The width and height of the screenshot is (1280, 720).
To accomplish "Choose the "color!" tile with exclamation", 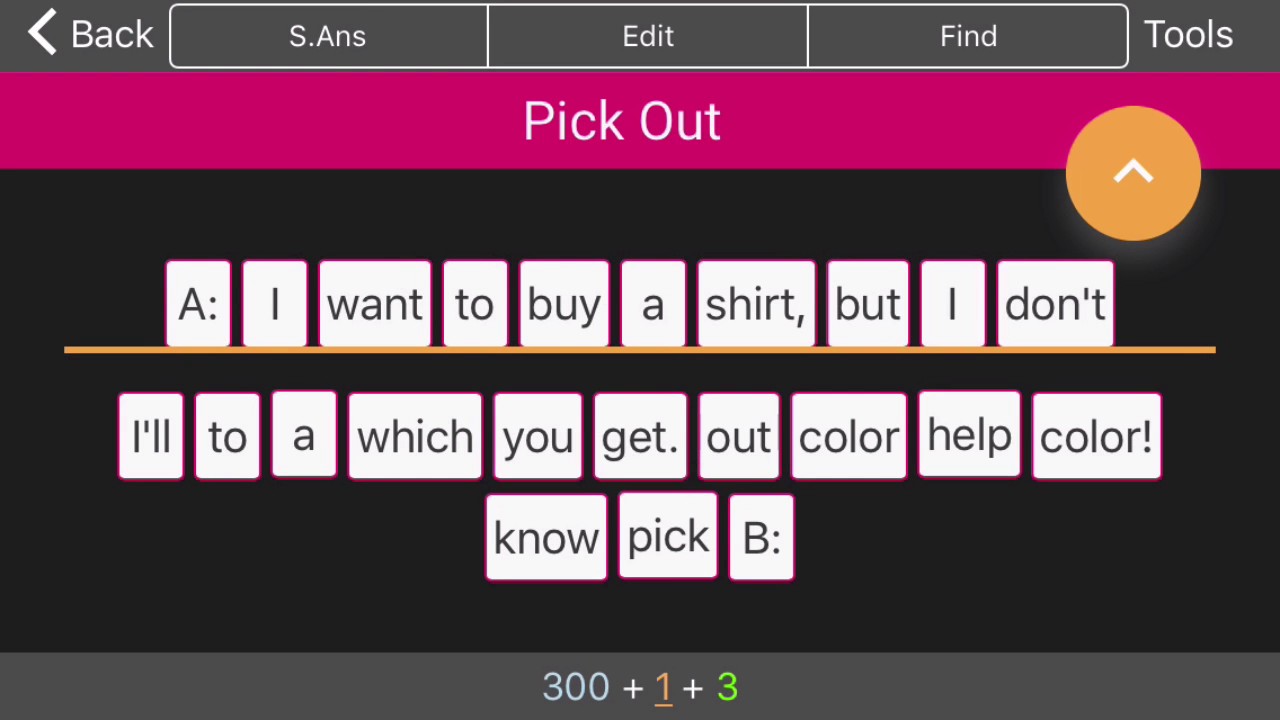I will 1096,437.
